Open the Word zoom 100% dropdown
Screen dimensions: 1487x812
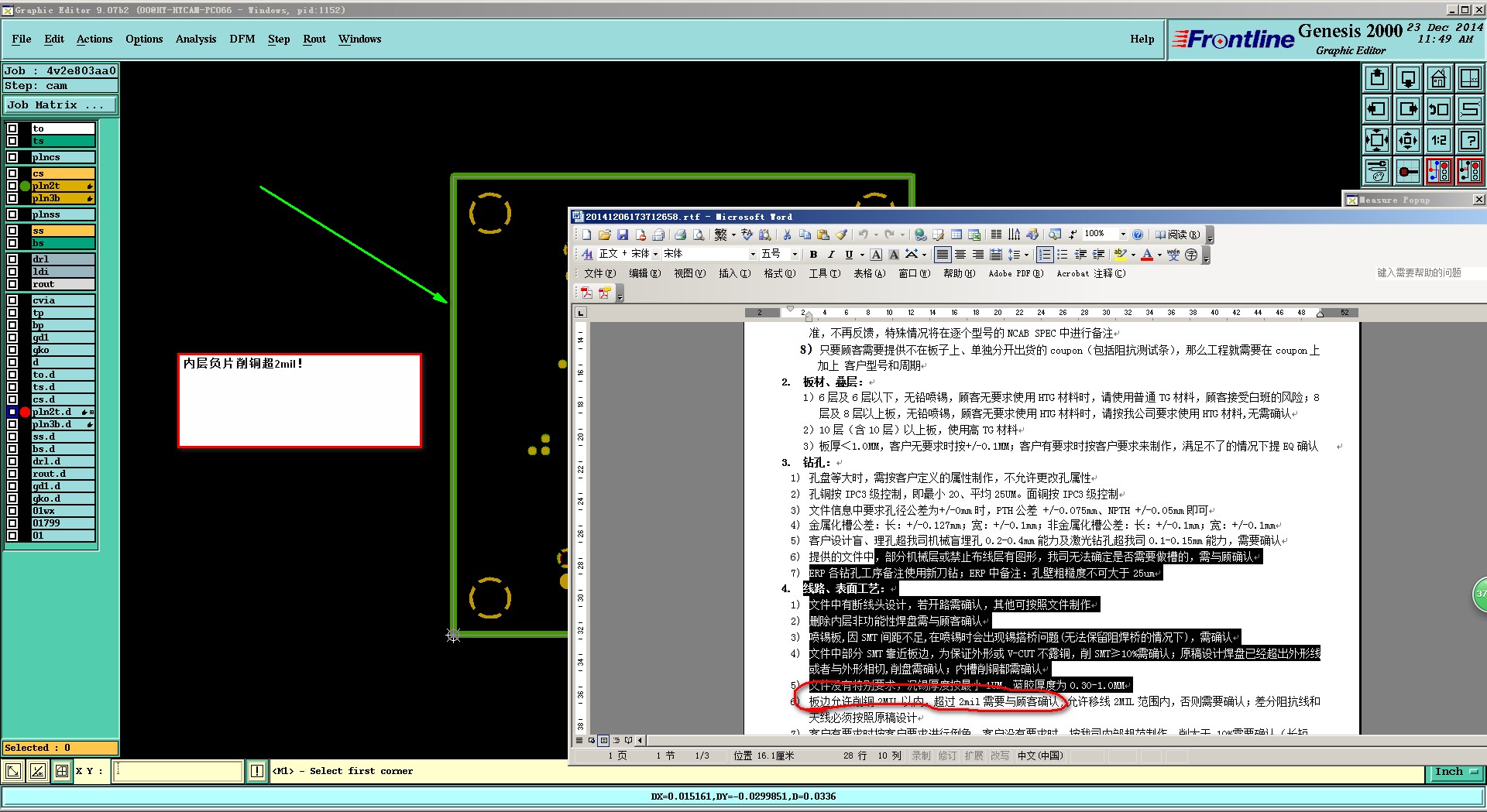1123,235
